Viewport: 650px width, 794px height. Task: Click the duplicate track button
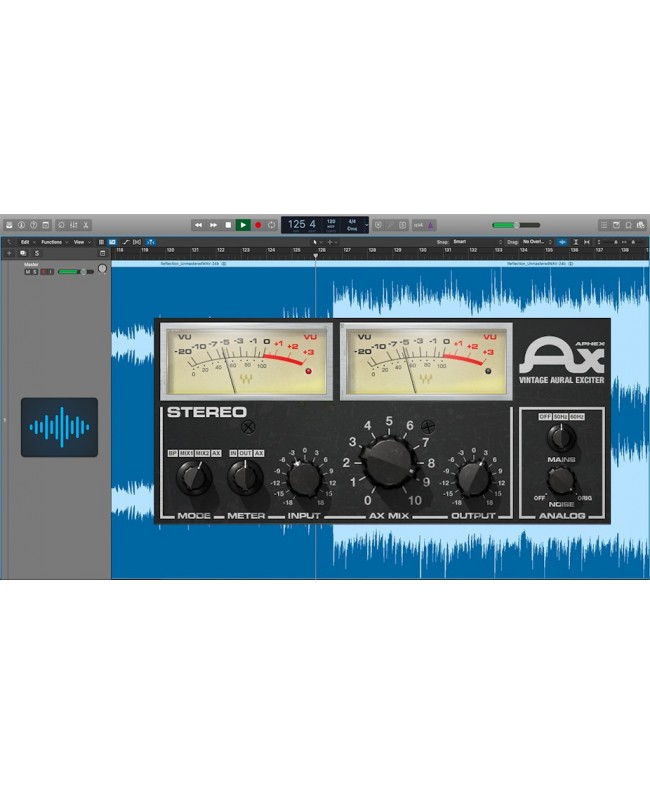click(x=23, y=253)
